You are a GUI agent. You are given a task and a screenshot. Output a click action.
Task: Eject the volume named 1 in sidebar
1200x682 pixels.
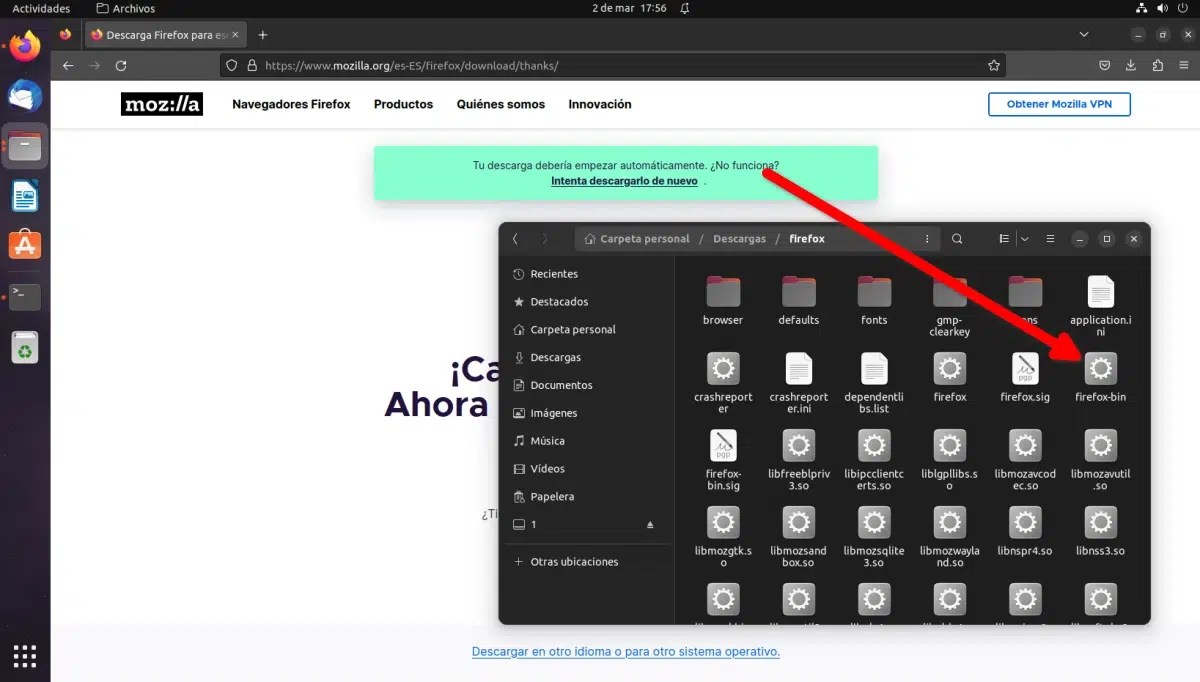click(650, 525)
